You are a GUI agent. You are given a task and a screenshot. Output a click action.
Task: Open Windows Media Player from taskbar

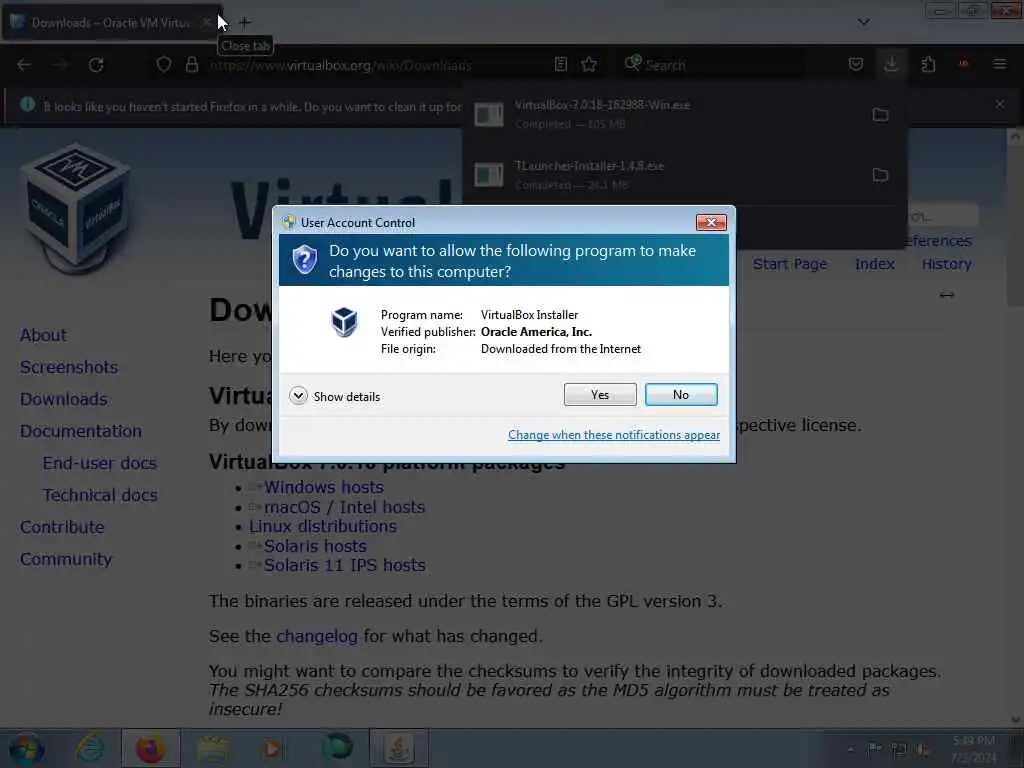(x=273, y=748)
